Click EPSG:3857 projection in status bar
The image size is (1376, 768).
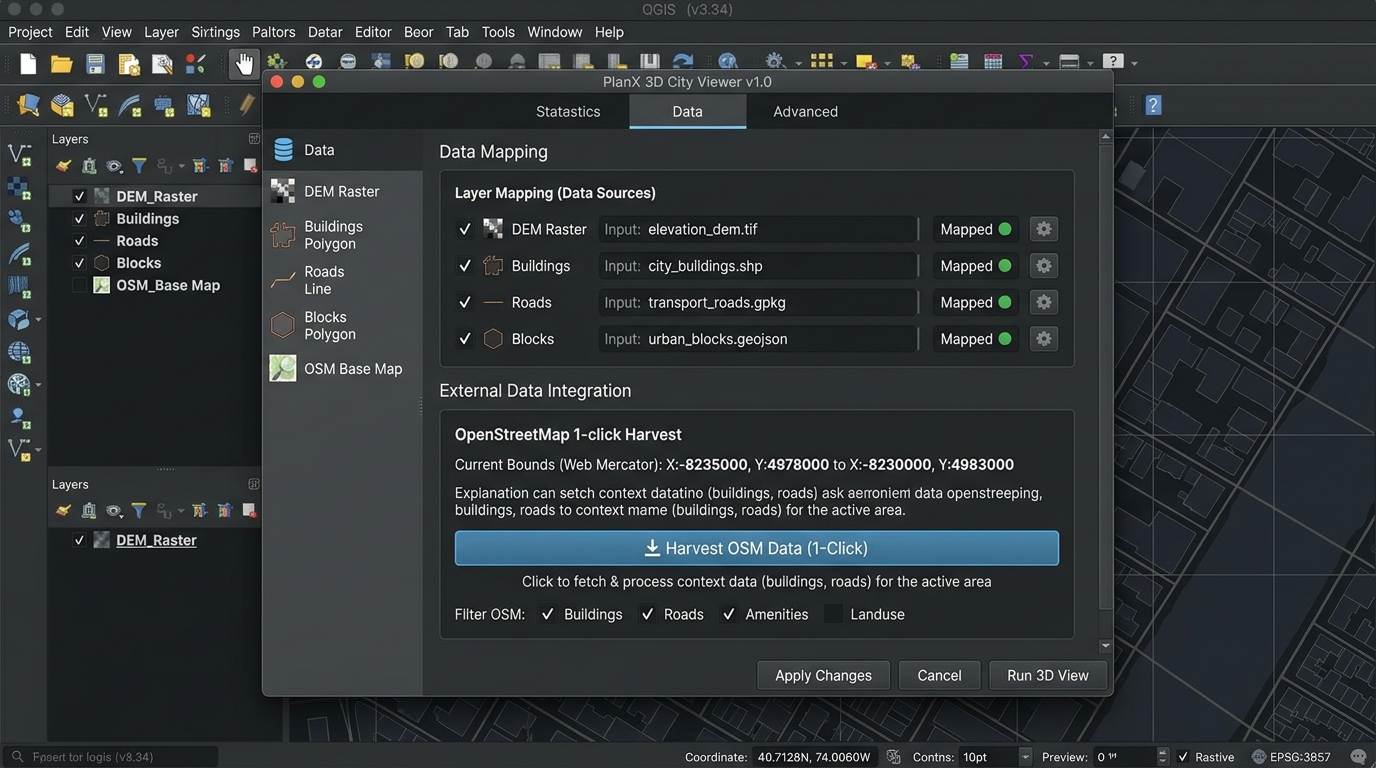click(1291, 757)
